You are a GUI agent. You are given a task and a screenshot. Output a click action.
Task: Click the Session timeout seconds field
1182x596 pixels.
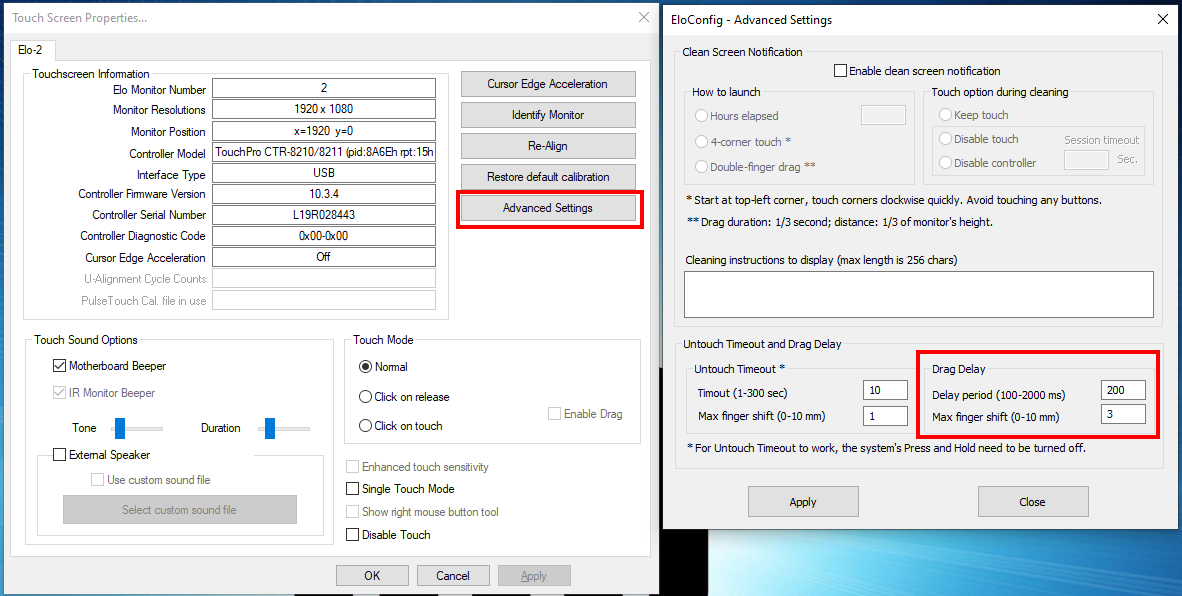point(1086,160)
